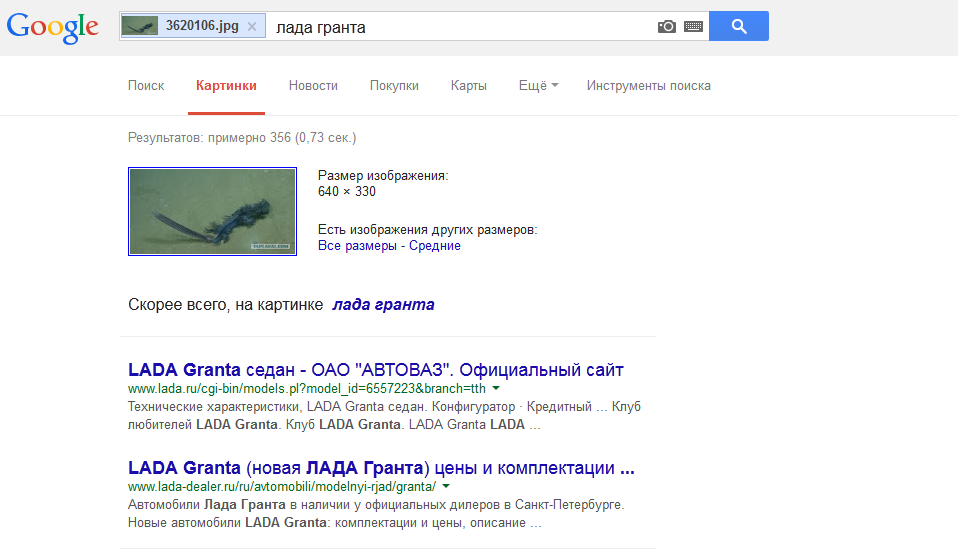Open the on-screen keyboard icon
Image resolution: width=958 pixels, height=556 pixels.
(693, 26)
